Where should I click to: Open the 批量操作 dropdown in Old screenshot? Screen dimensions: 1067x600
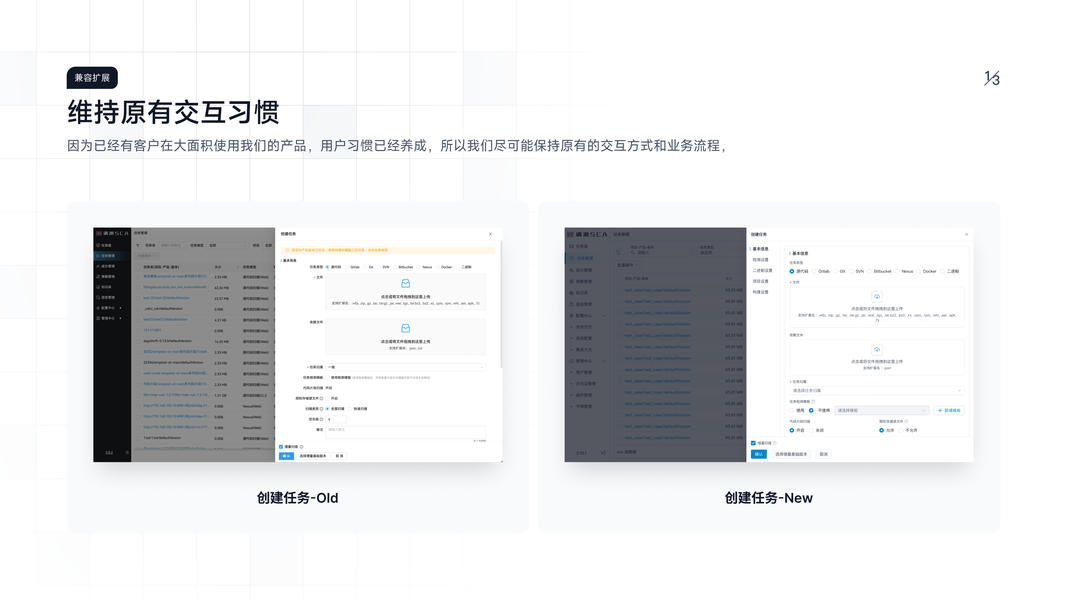tap(146, 256)
